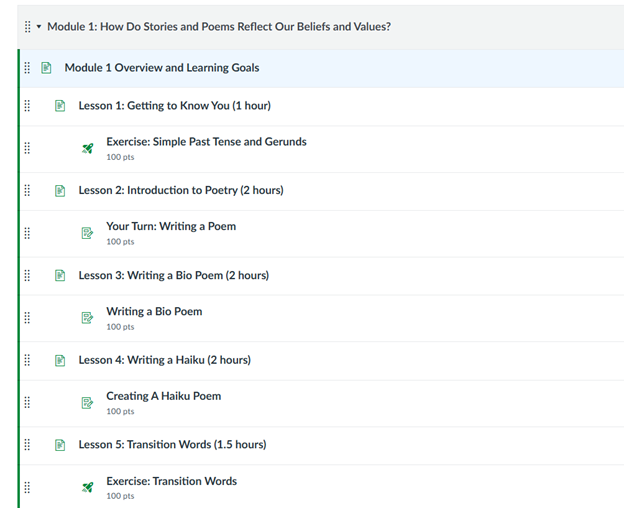This screenshot has height=508, width=624.
Task: Click rocket quiz icon for Simple Past Tense
Action: tap(87, 148)
